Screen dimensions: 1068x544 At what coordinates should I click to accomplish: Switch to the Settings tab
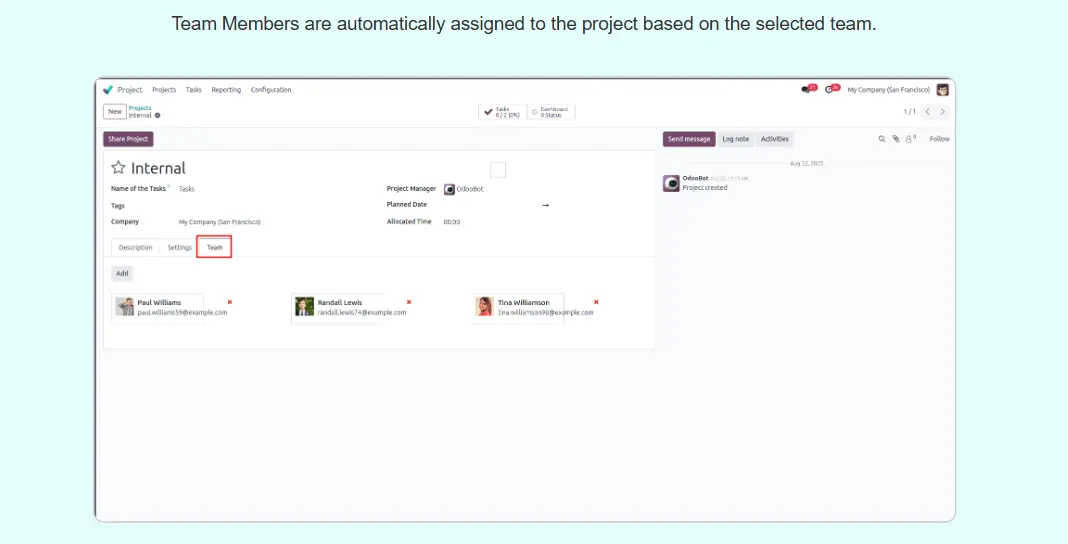pyautogui.click(x=179, y=247)
